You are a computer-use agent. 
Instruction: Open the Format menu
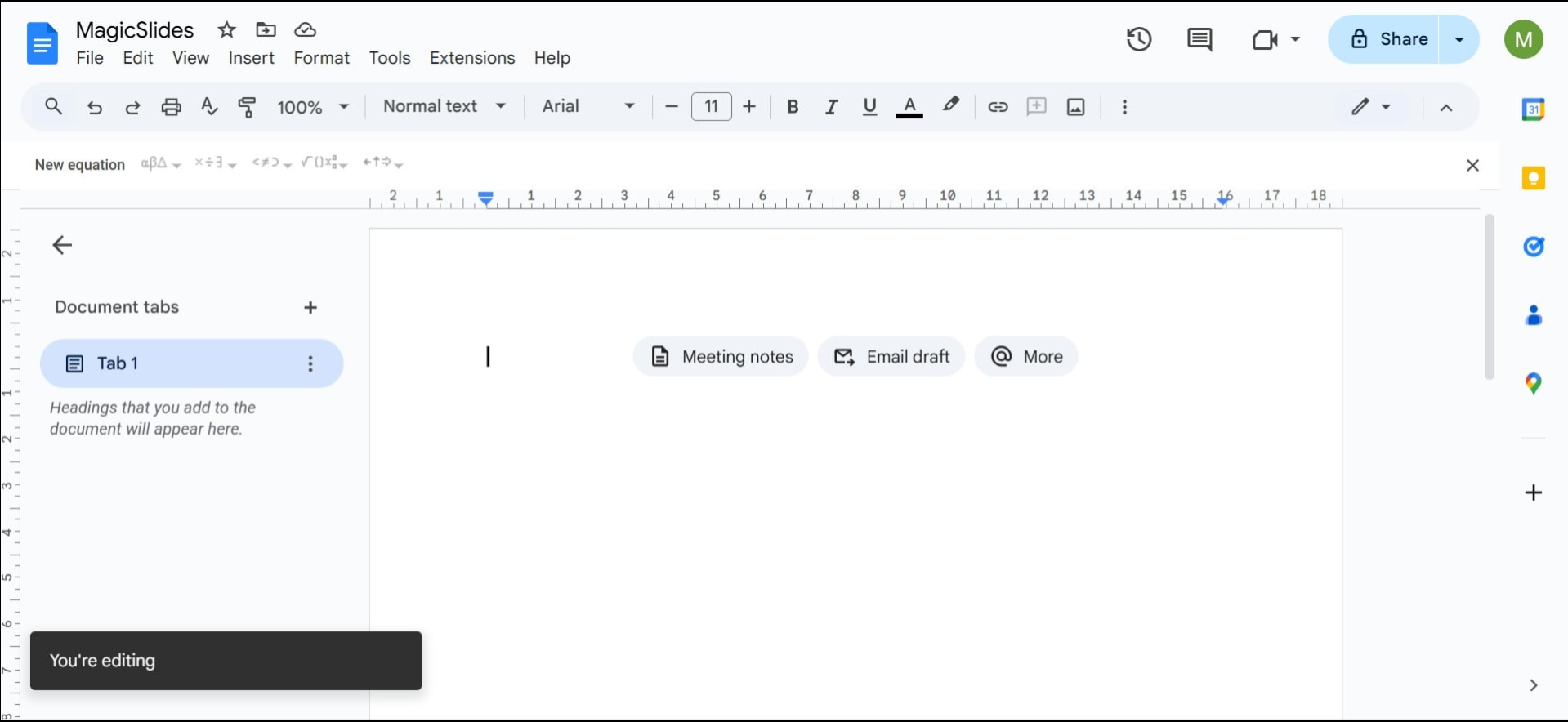click(x=322, y=58)
